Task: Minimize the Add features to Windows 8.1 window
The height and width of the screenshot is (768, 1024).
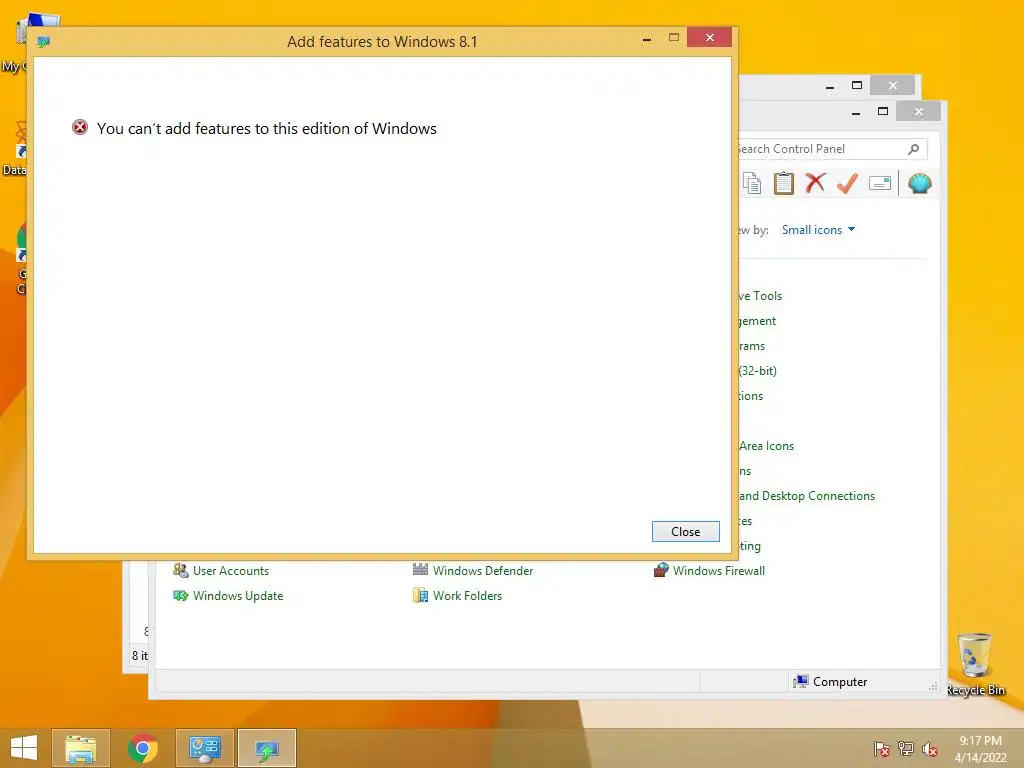Action: (647, 39)
